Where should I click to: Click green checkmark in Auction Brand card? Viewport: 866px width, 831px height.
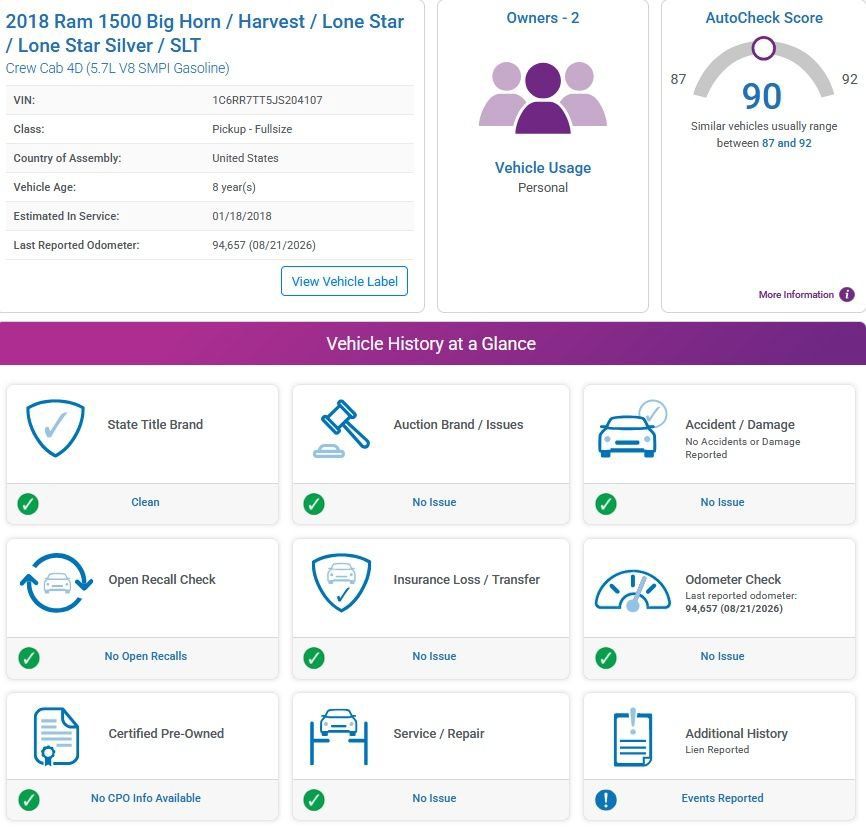click(x=314, y=504)
